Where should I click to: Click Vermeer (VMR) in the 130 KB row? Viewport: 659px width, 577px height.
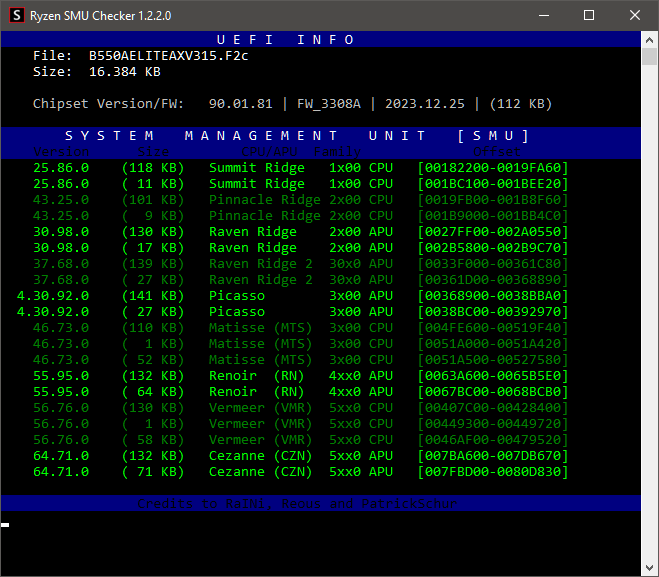point(261,407)
